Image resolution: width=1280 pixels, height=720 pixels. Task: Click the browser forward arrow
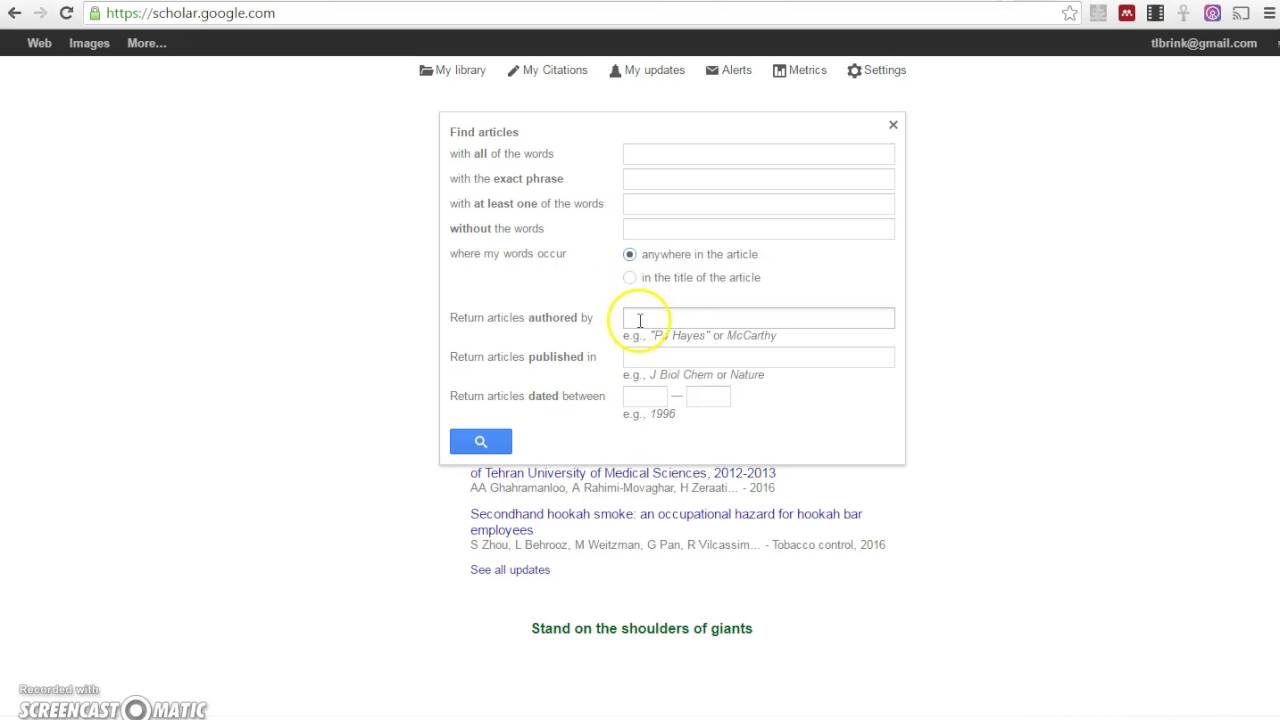point(40,13)
